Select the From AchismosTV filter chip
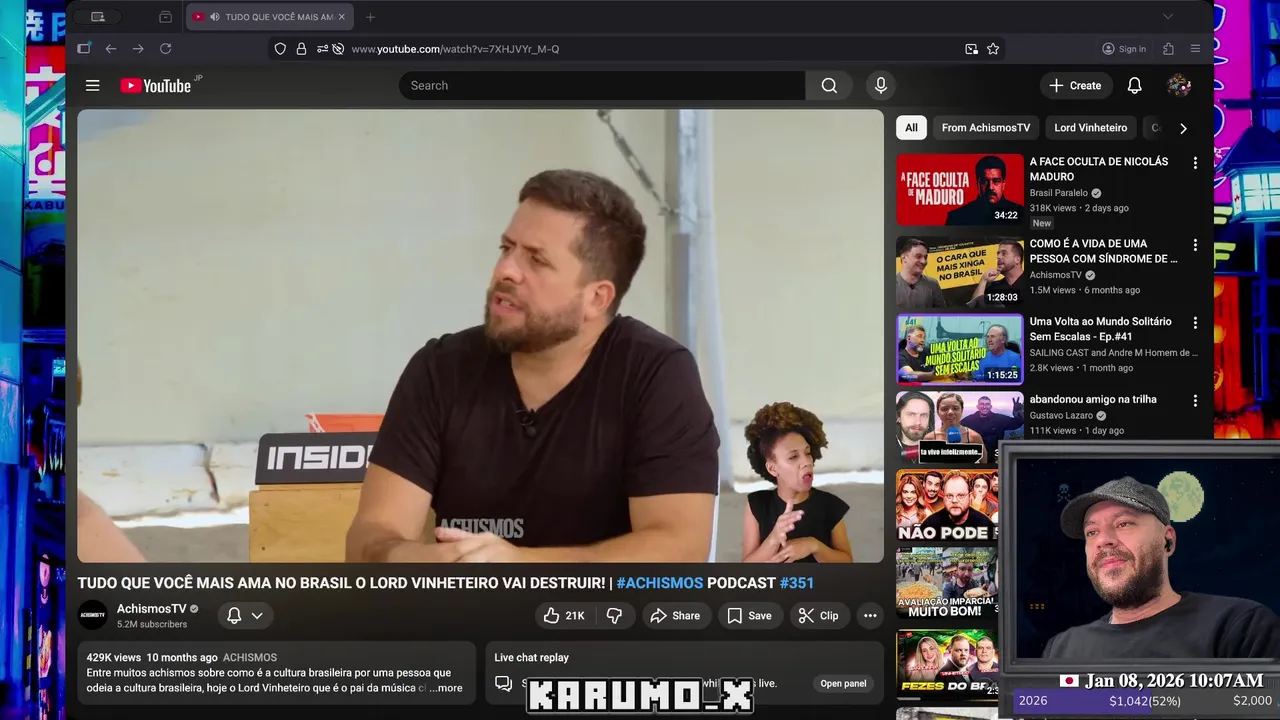 [x=986, y=128]
